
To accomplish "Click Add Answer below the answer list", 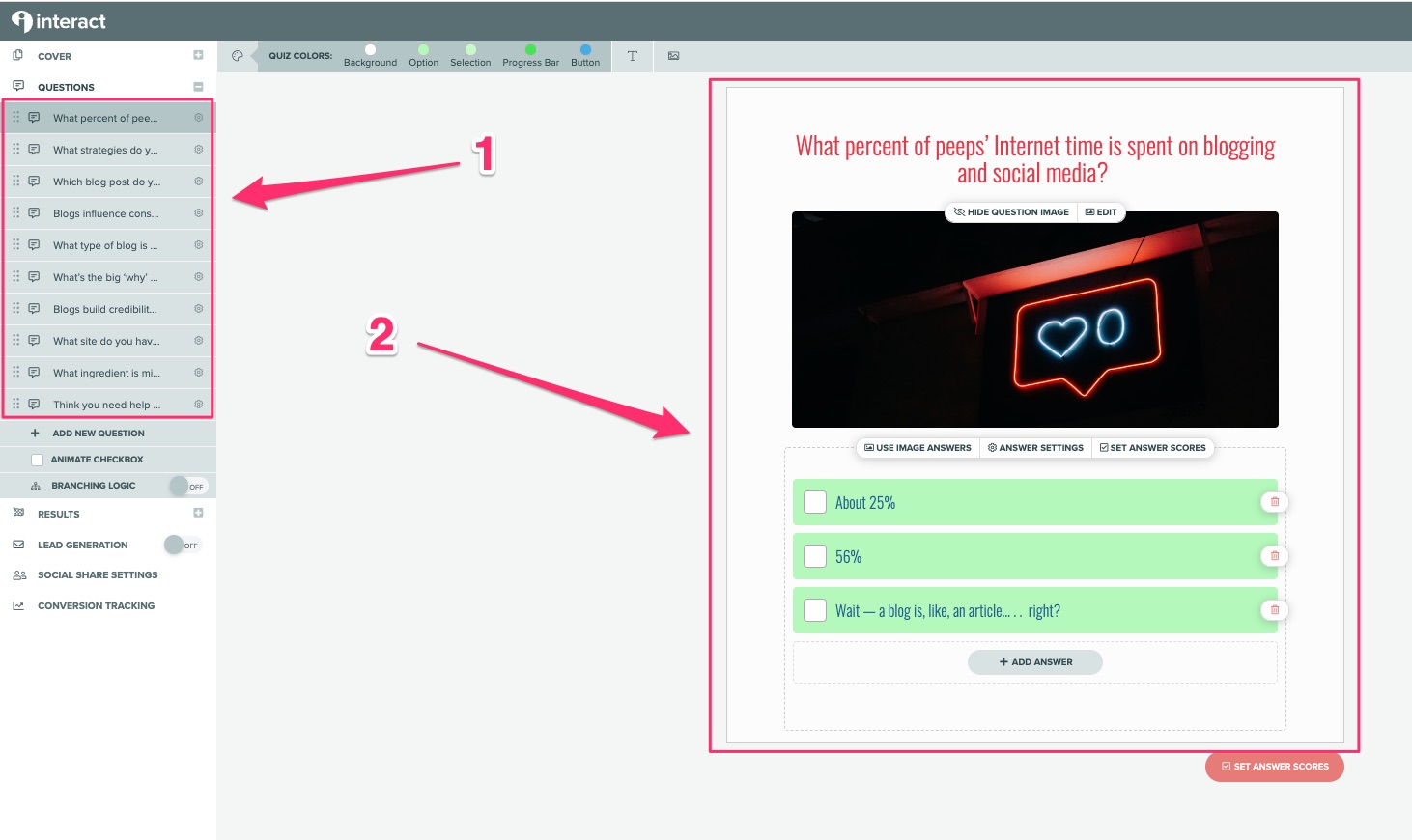I will (1034, 662).
